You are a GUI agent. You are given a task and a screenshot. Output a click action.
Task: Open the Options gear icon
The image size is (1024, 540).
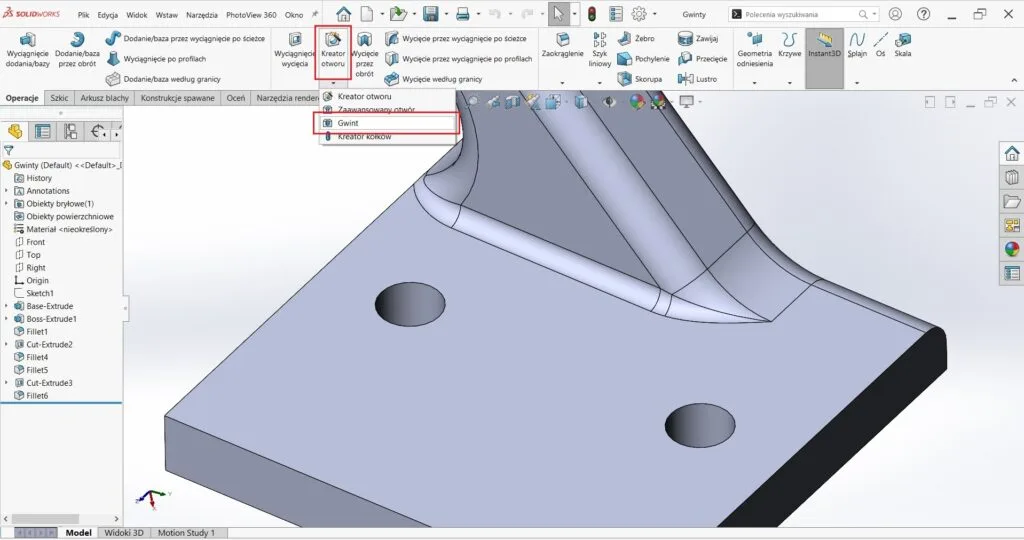[639, 14]
